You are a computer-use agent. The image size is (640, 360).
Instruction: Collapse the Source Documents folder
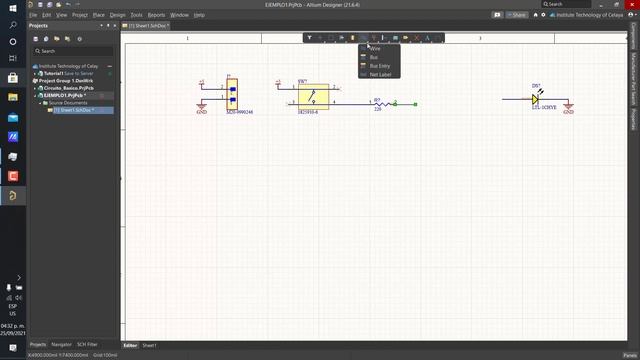[40, 103]
